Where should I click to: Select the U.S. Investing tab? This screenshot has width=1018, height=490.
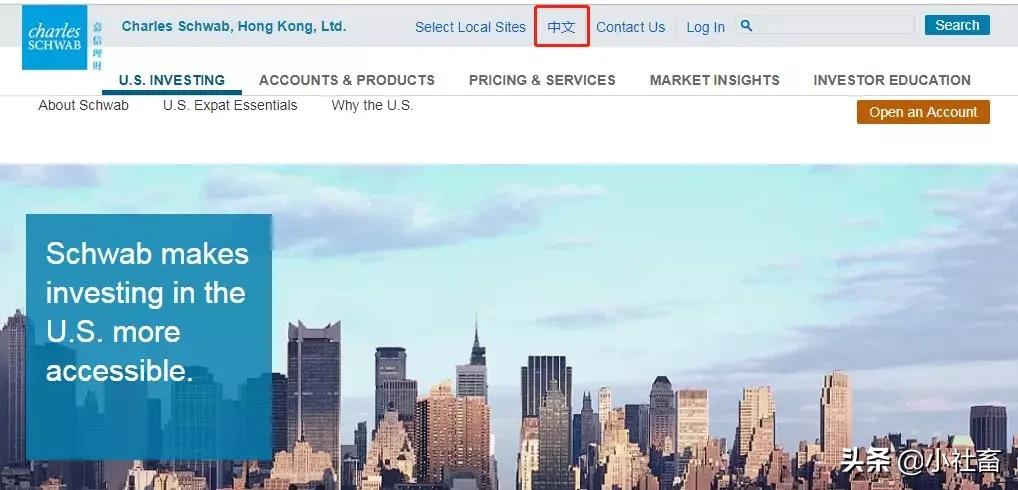(x=172, y=80)
